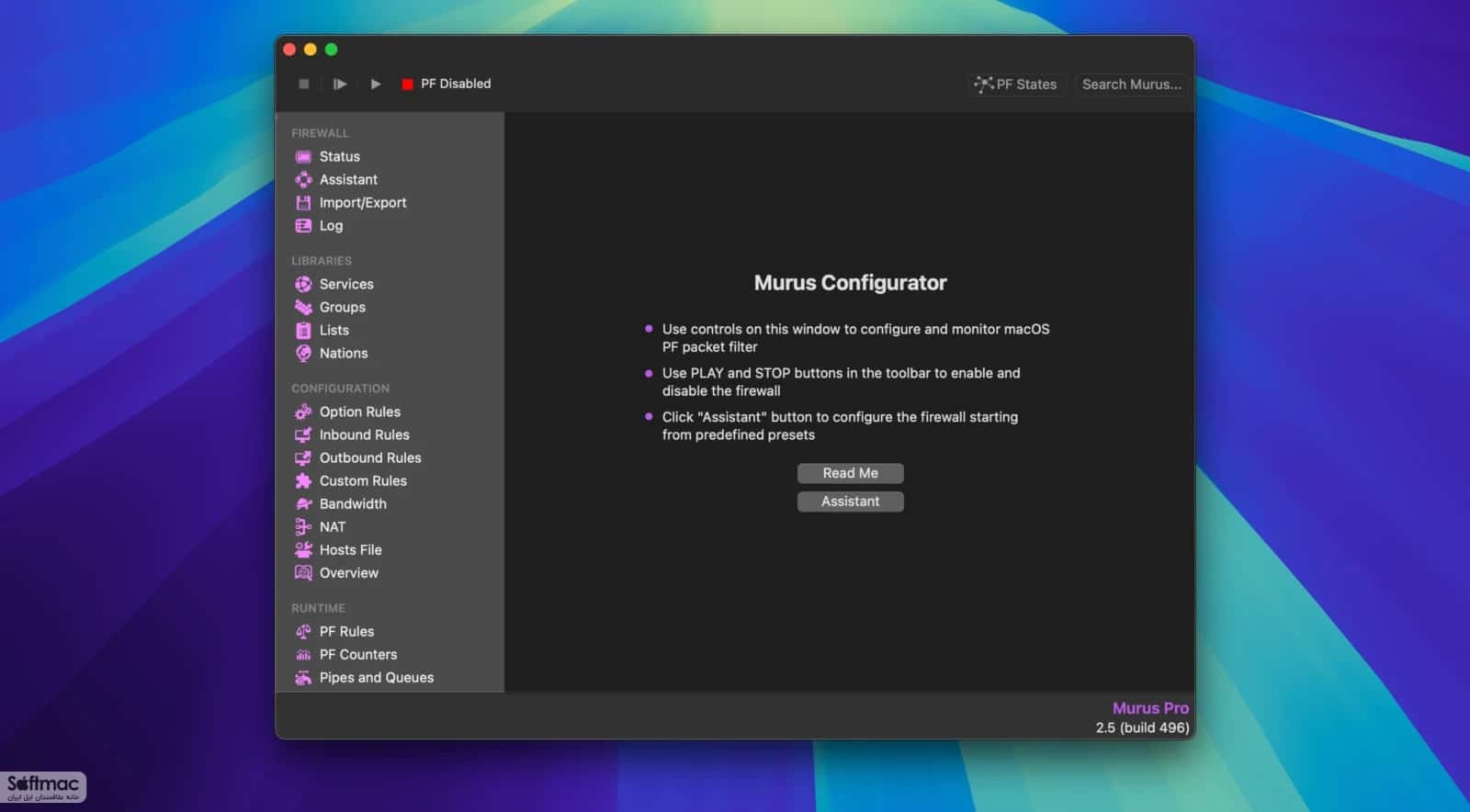Open the Groups library icon
This screenshot has width=1470, height=812.
(x=303, y=308)
